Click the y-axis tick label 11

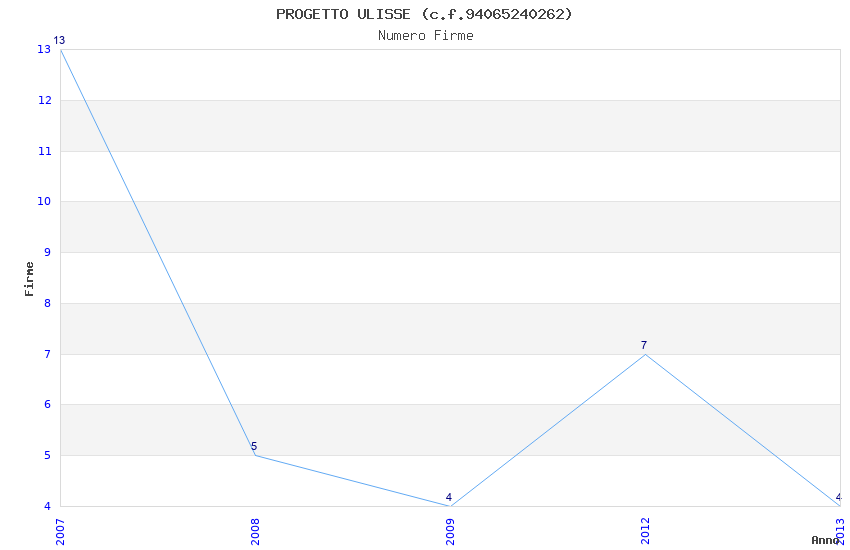45,151
